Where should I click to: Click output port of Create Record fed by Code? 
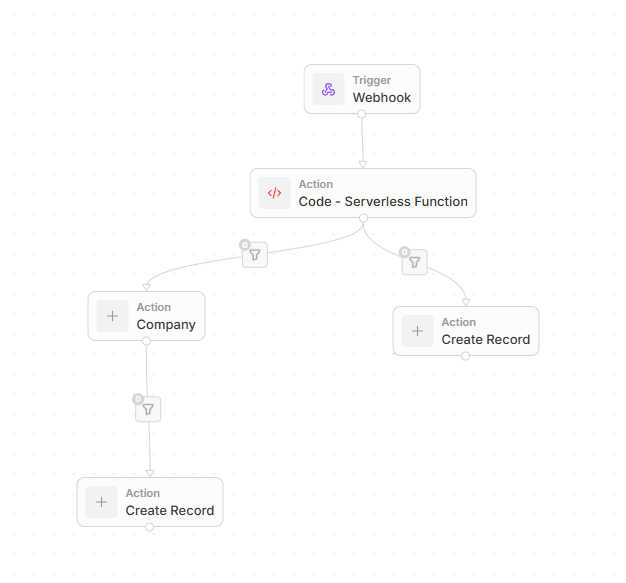(x=465, y=356)
